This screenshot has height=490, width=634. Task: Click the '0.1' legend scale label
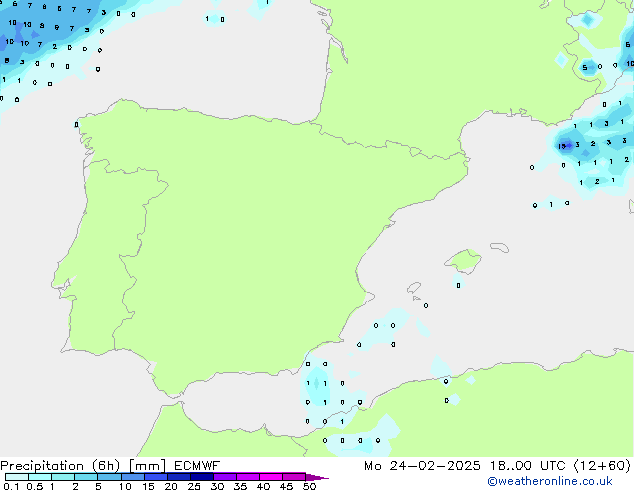coord(11,486)
